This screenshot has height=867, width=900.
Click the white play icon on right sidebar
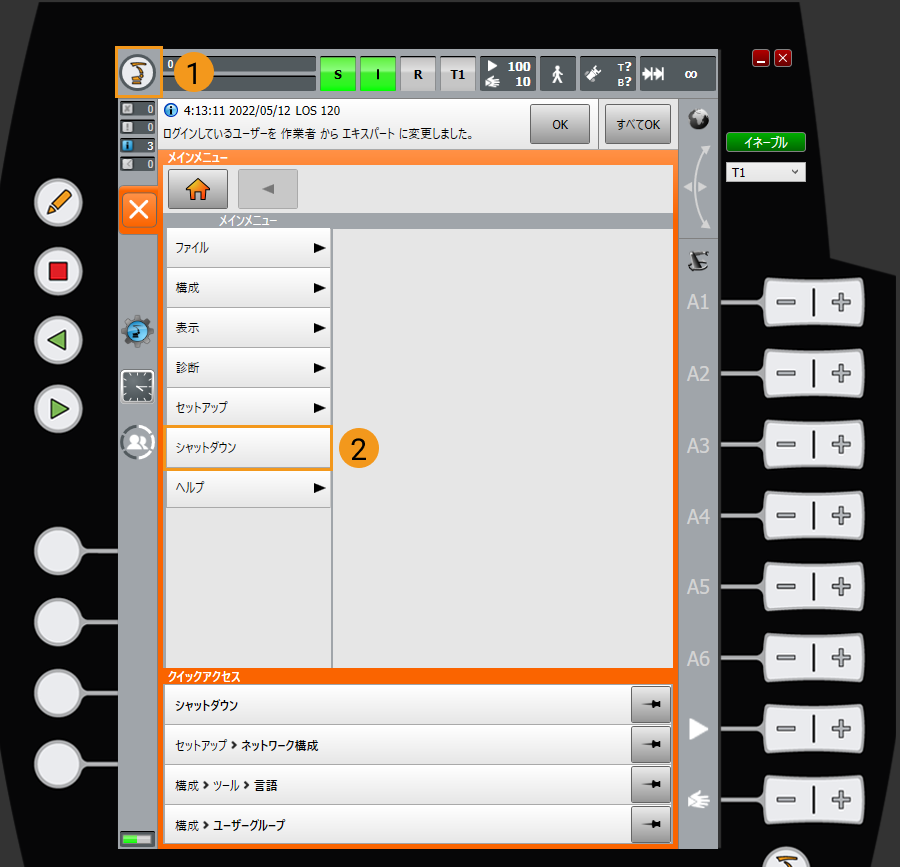[x=698, y=729]
